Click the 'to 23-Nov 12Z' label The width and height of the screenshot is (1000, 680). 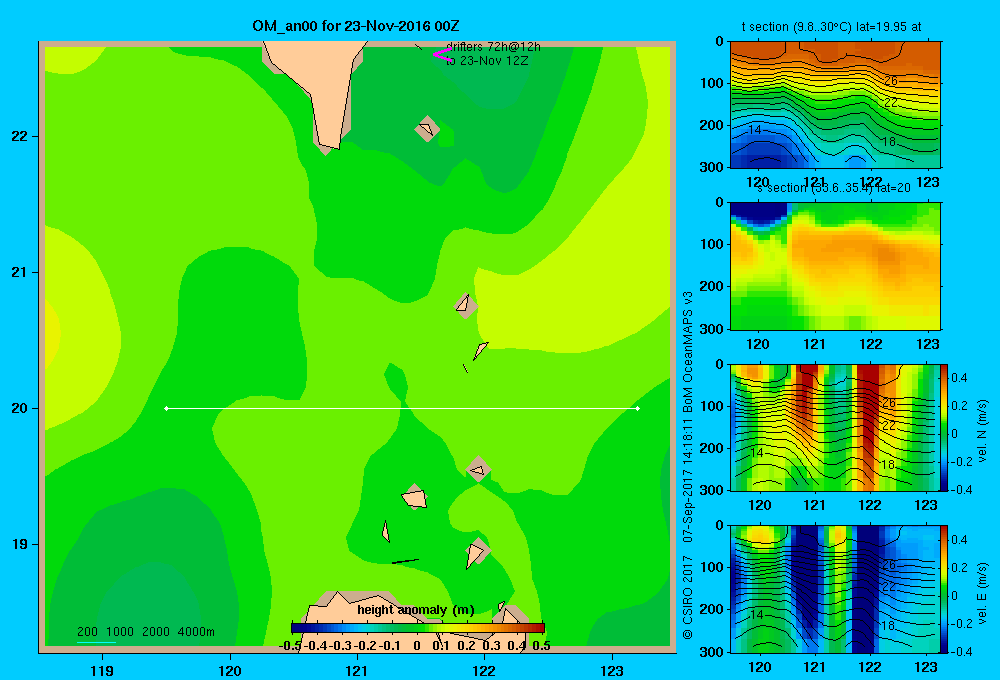click(x=487, y=61)
